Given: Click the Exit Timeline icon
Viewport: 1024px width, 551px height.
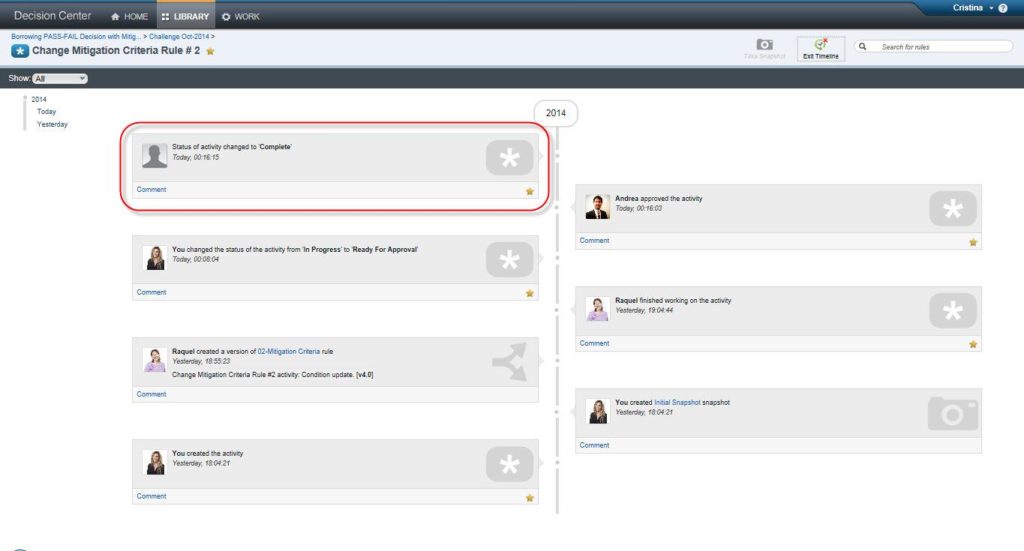Looking at the screenshot, I should click(x=820, y=44).
